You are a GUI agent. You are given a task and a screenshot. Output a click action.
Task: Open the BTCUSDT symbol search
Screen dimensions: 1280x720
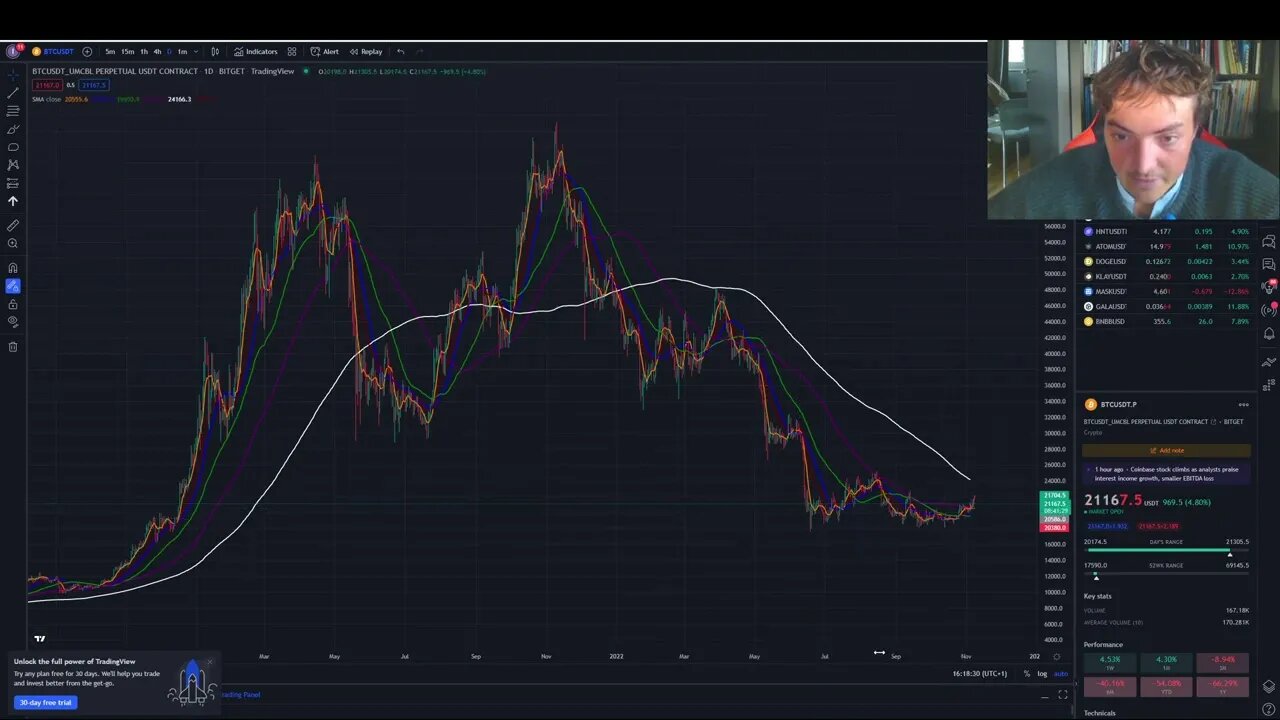click(x=53, y=51)
